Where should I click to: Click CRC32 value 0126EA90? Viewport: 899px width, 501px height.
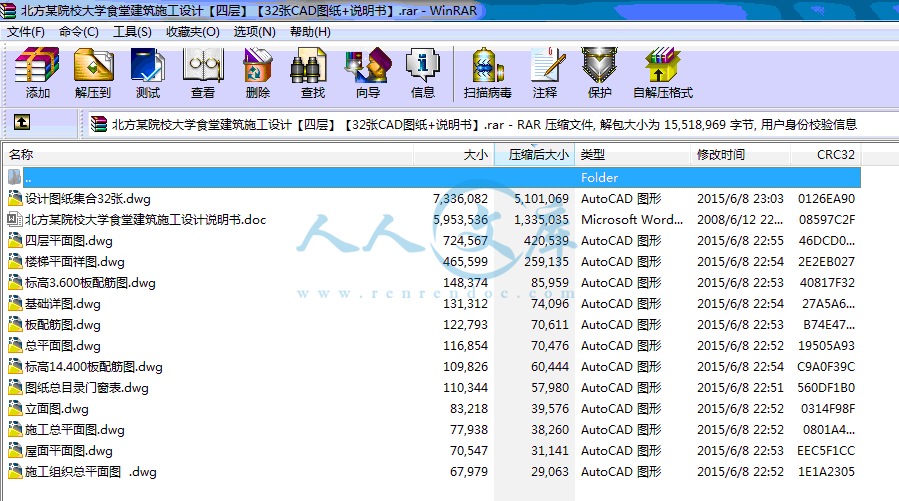(x=826, y=199)
